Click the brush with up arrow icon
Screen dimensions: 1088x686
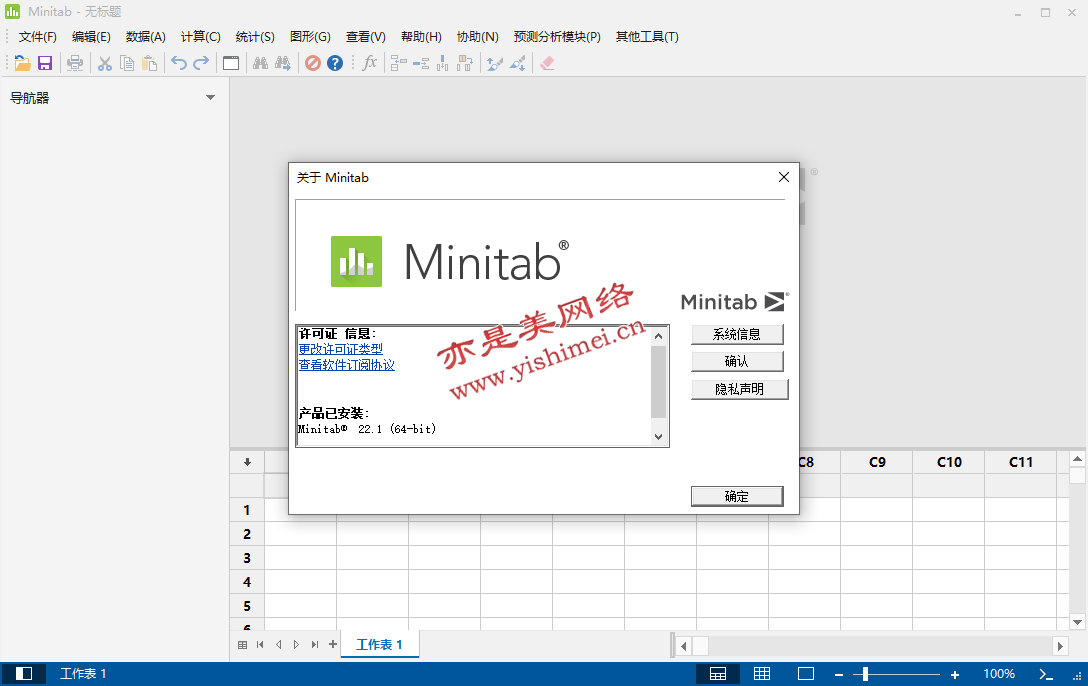click(x=495, y=63)
